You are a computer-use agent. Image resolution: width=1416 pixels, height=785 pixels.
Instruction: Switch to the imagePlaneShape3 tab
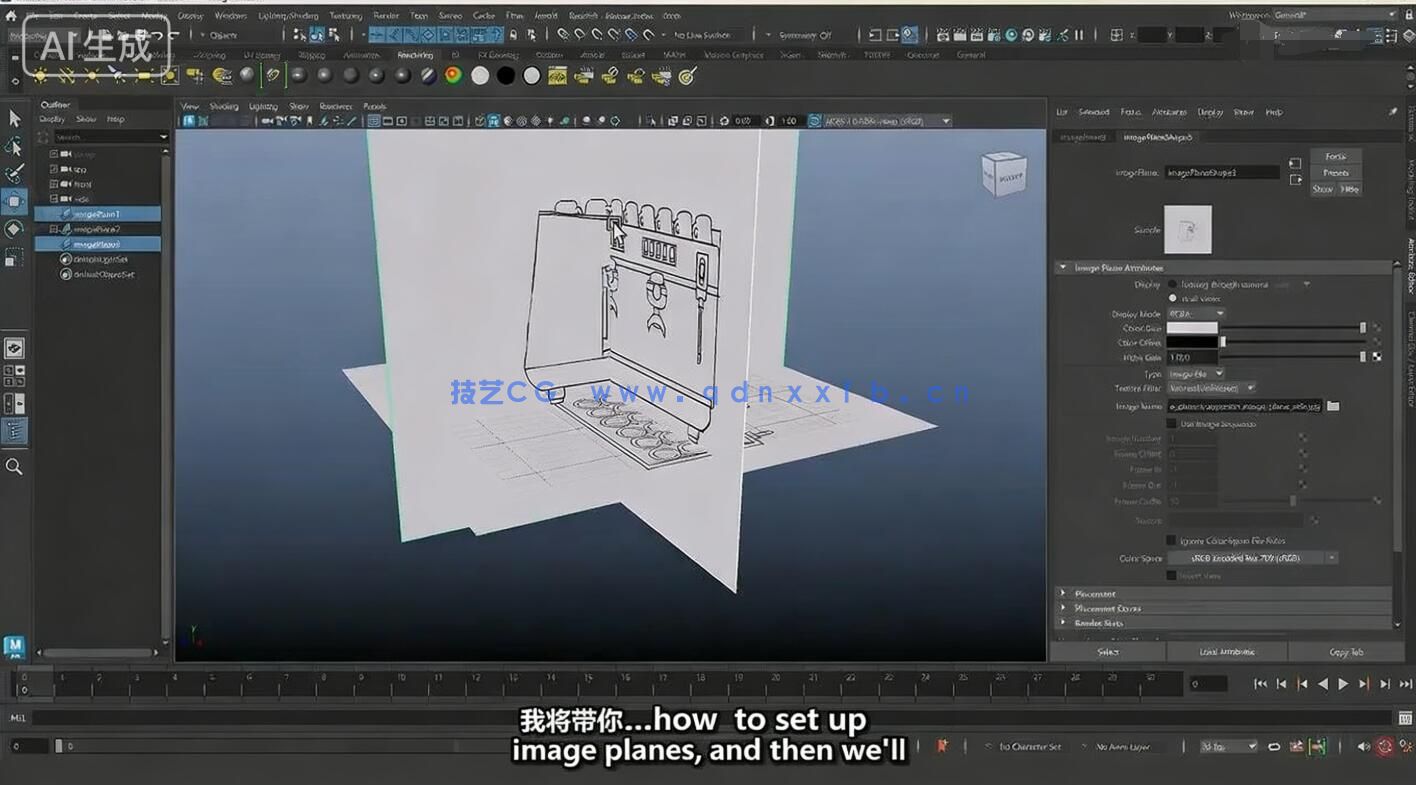pos(1158,136)
